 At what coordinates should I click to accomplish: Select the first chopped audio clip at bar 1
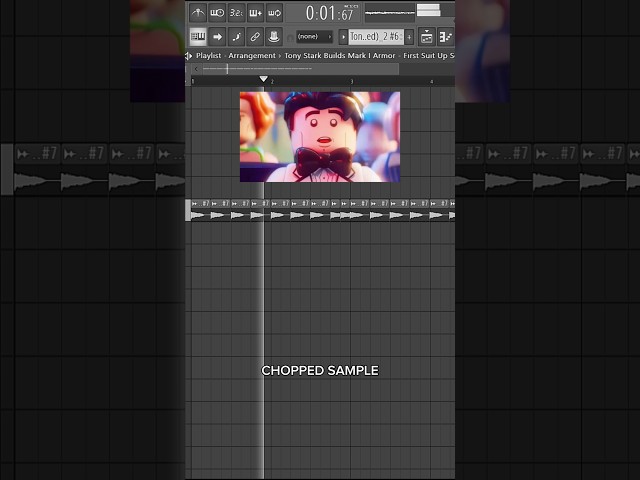[x=200, y=210]
